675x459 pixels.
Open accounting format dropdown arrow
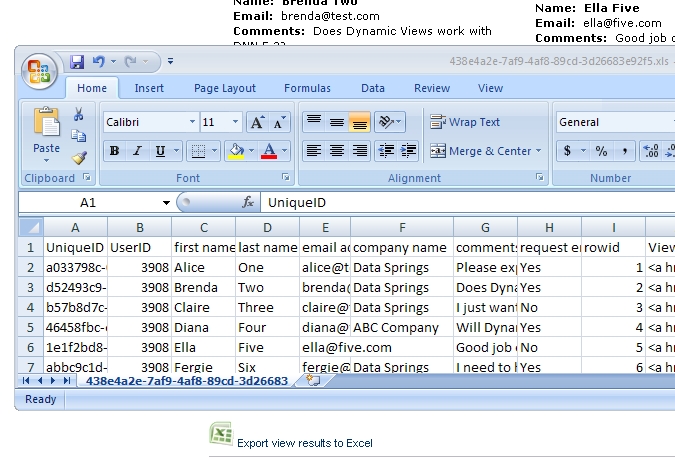tap(584, 151)
